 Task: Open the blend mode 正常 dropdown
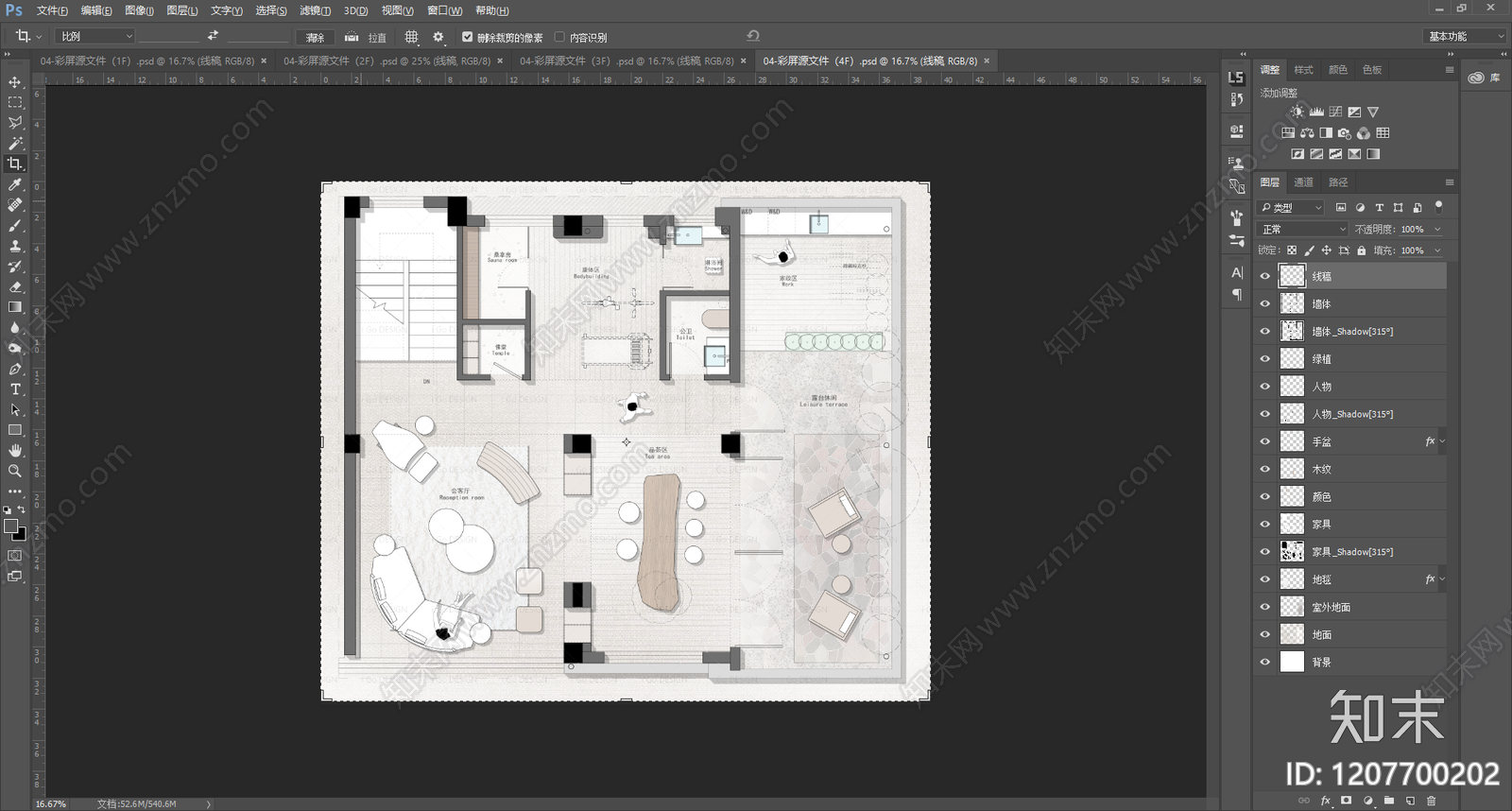point(1303,229)
